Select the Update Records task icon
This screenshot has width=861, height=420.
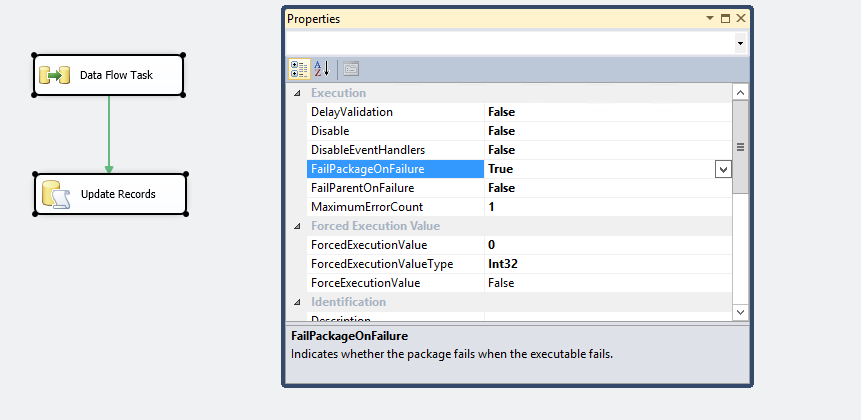coord(55,194)
